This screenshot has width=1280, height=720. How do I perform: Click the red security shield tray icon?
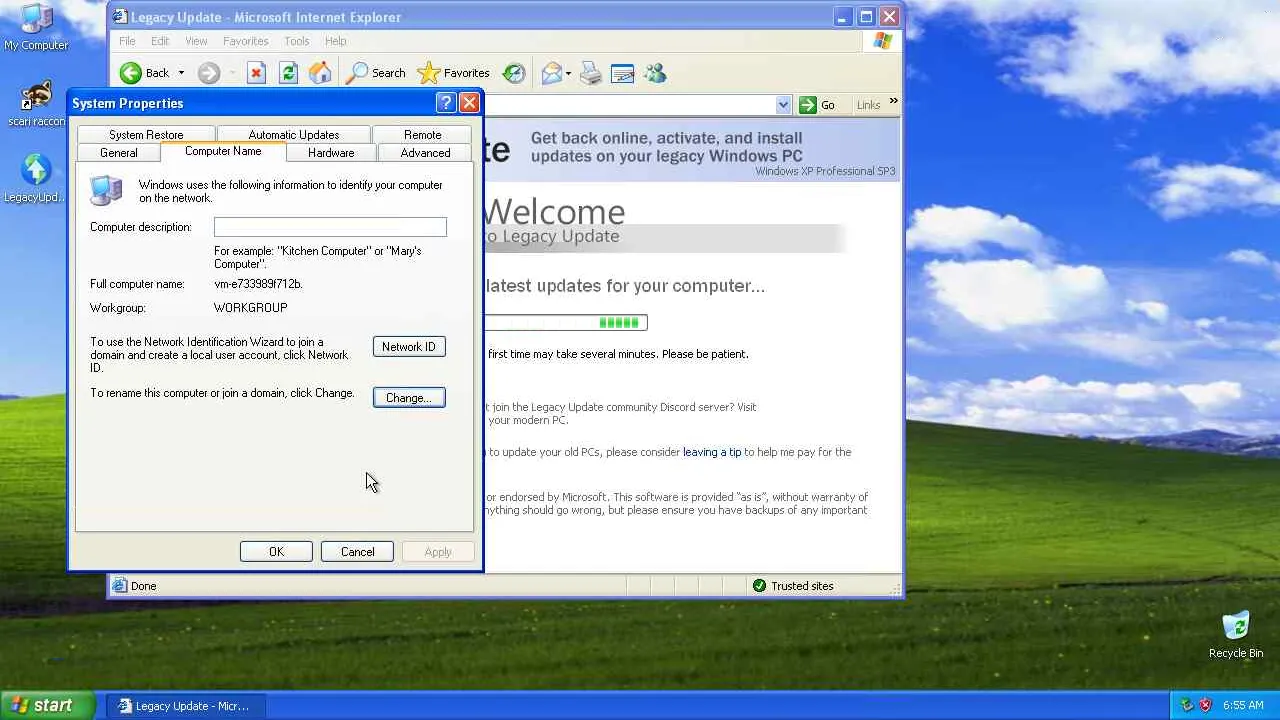pos(1205,705)
